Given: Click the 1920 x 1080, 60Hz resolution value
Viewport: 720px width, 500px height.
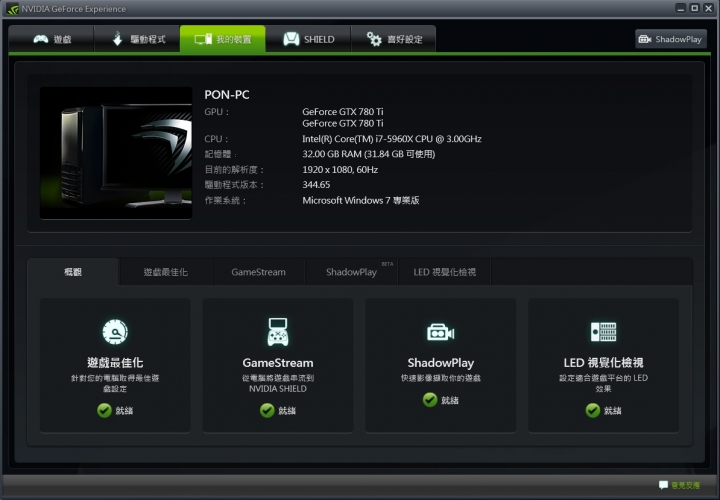Looking at the screenshot, I should tap(340, 169).
